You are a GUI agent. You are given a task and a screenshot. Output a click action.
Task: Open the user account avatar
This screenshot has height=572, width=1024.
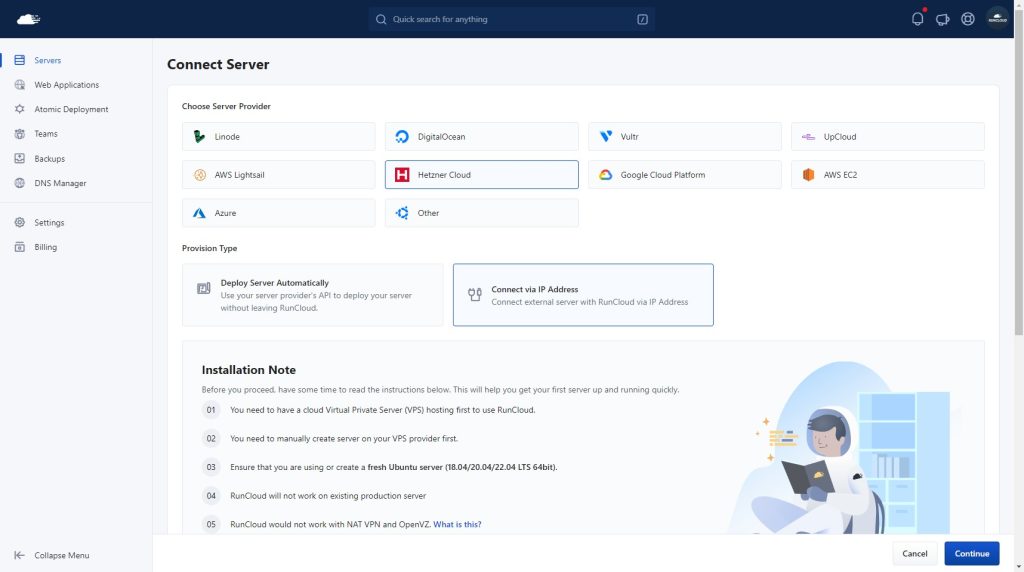pos(997,19)
